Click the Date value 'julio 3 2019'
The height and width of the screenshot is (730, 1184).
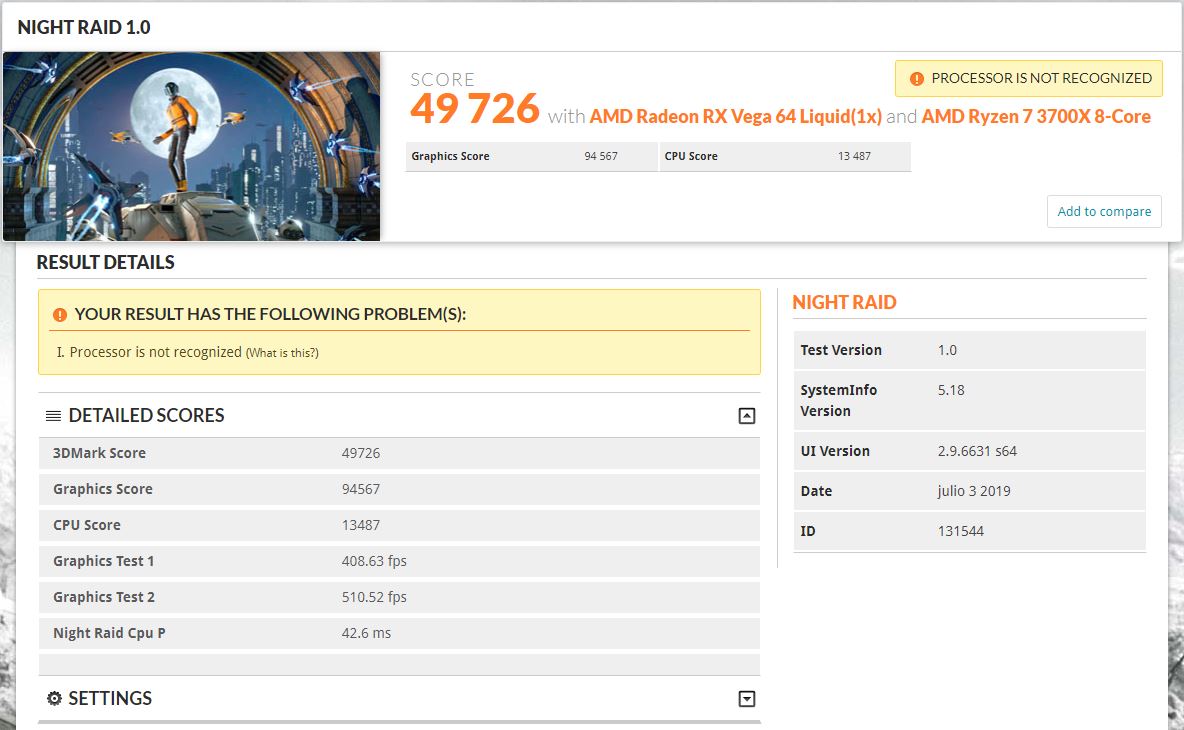coord(974,491)
